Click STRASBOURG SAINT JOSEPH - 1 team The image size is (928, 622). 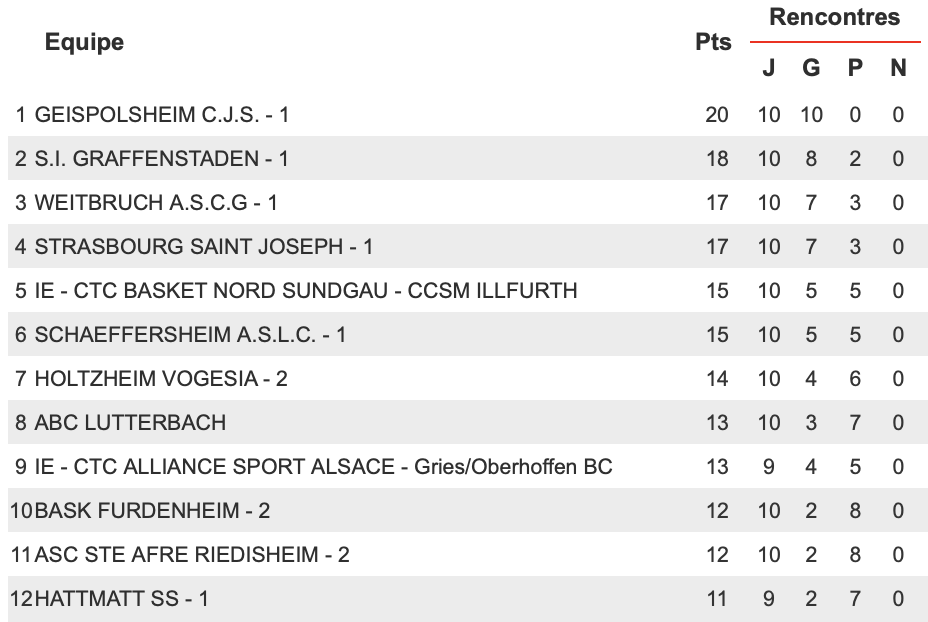coord(204,246)
